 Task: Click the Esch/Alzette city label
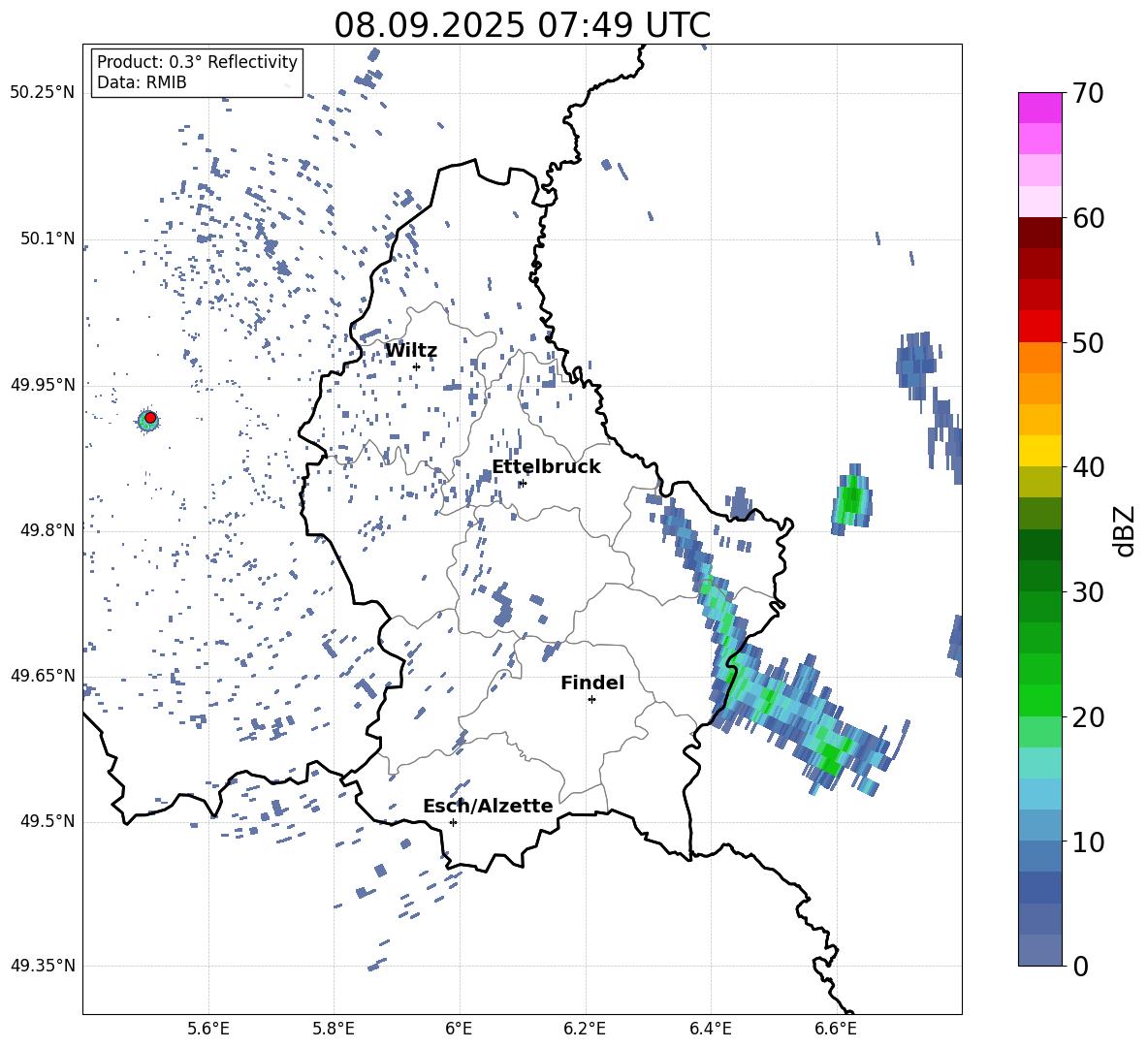[x=488, y=806]
